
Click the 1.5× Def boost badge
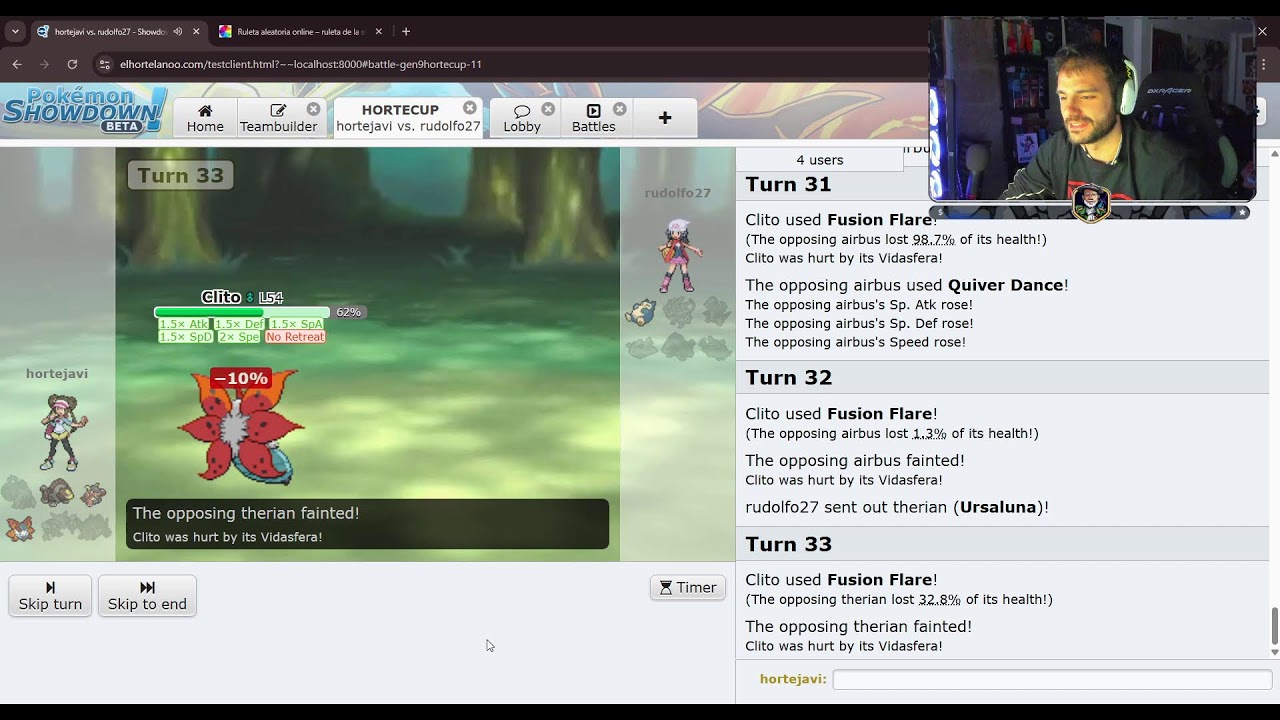pos(239,324)
